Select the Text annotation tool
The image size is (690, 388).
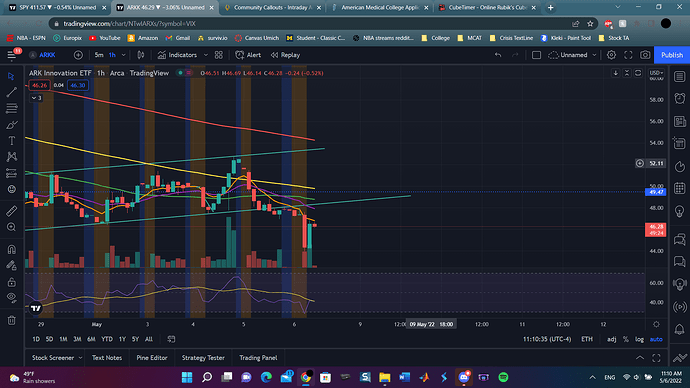point(12,141)
